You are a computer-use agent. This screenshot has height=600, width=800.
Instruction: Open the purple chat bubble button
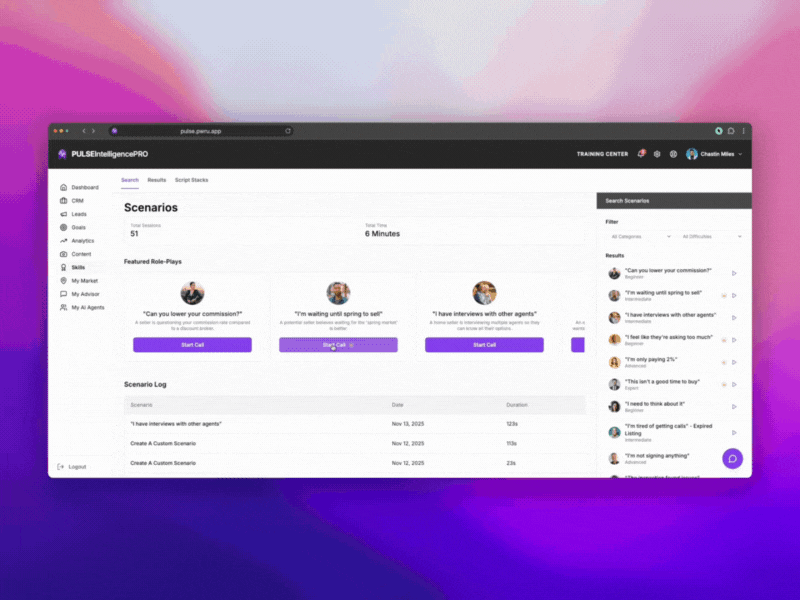(x=733, y=459)
